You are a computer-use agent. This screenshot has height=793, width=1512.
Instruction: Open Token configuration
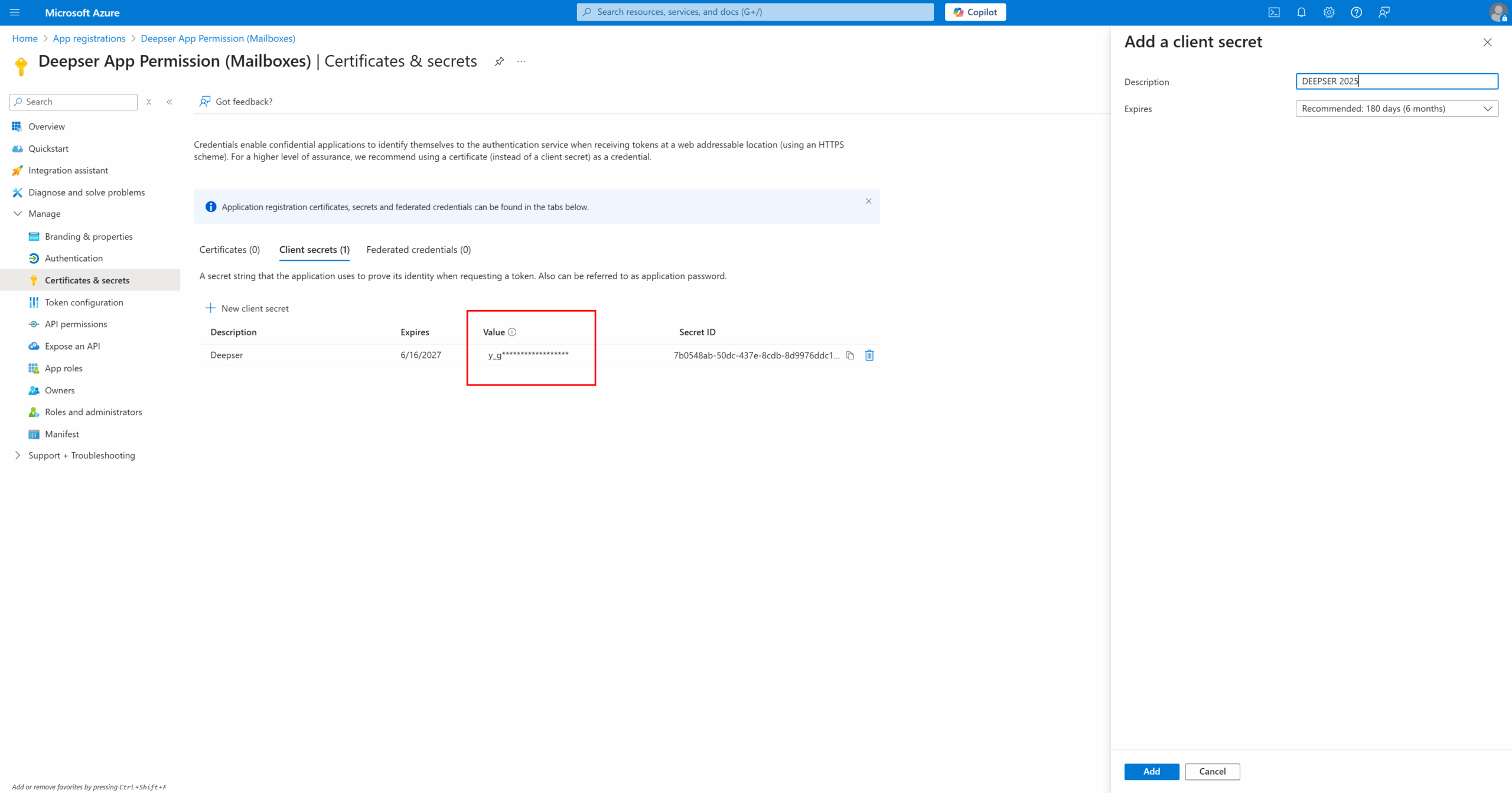84,302
